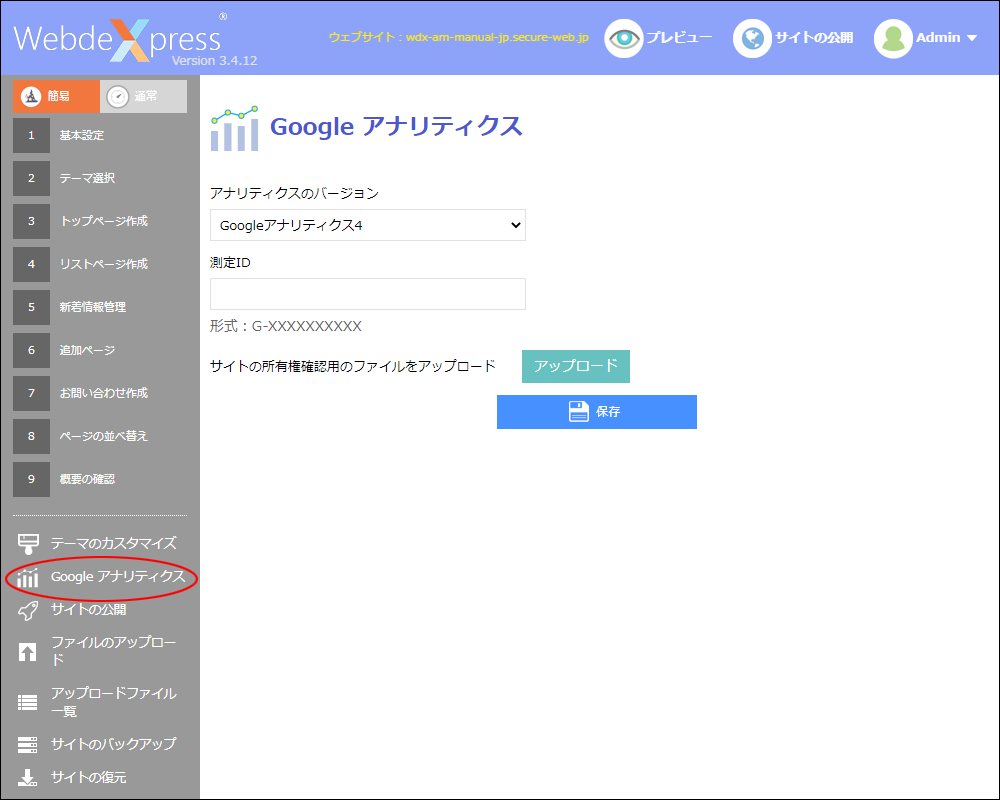Click the upload arrow icon in sidebar

tap(27, 652)
